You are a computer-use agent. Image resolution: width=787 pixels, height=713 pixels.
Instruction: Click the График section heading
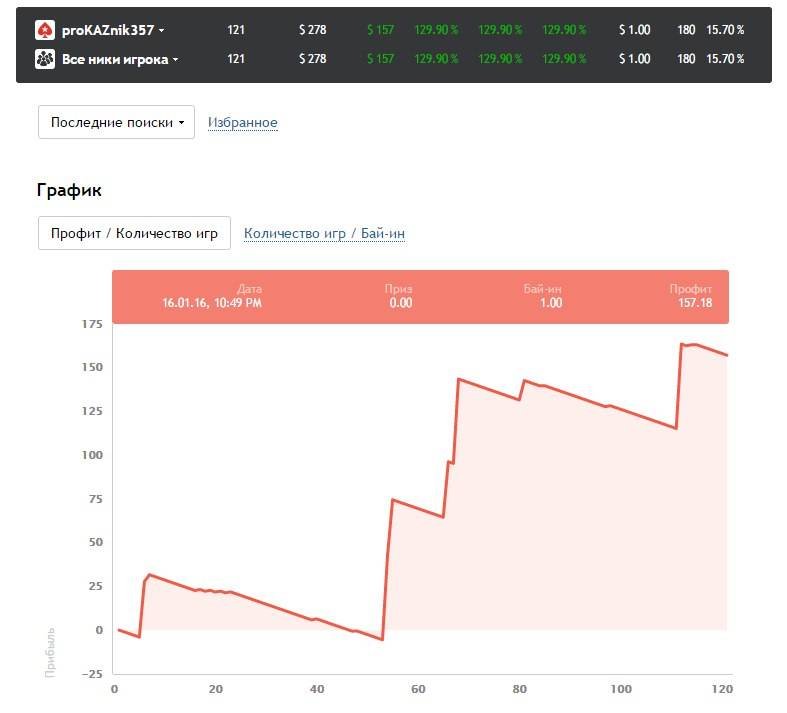click(x=69, y=190)
